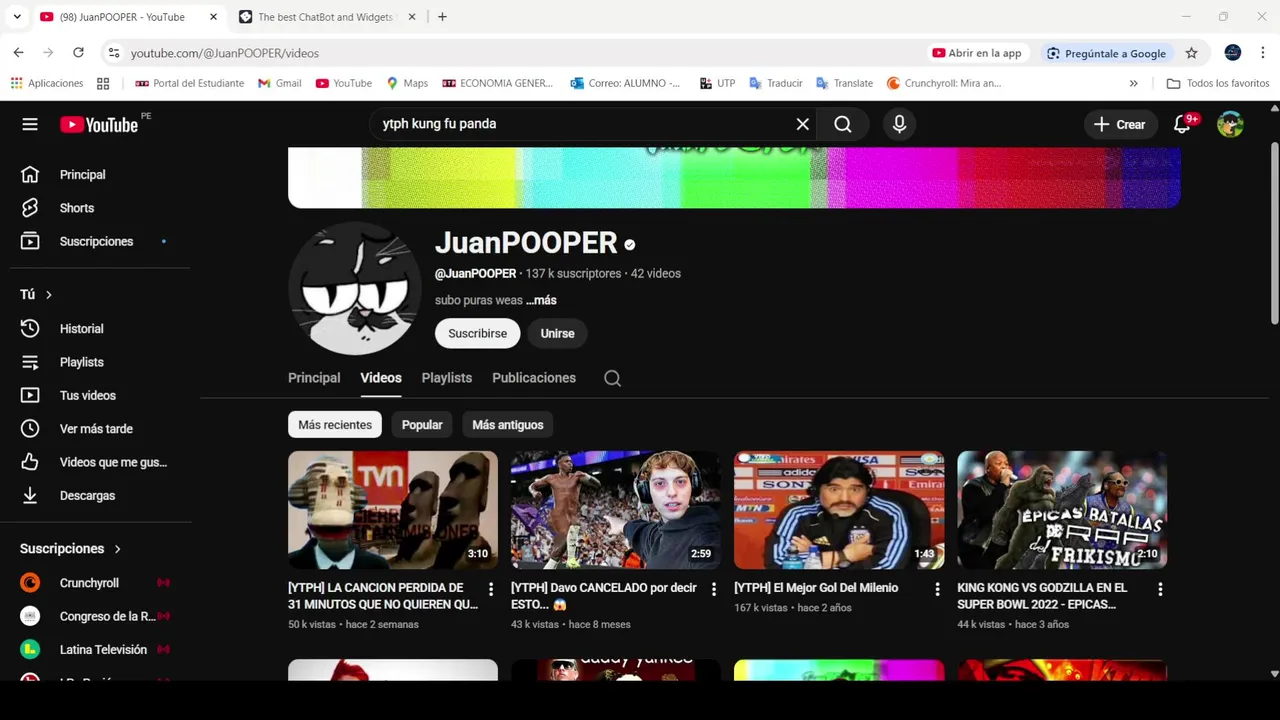1280x720 pixels.
Task: Filter videos by Más antiguos
Action: pos(508,425)
